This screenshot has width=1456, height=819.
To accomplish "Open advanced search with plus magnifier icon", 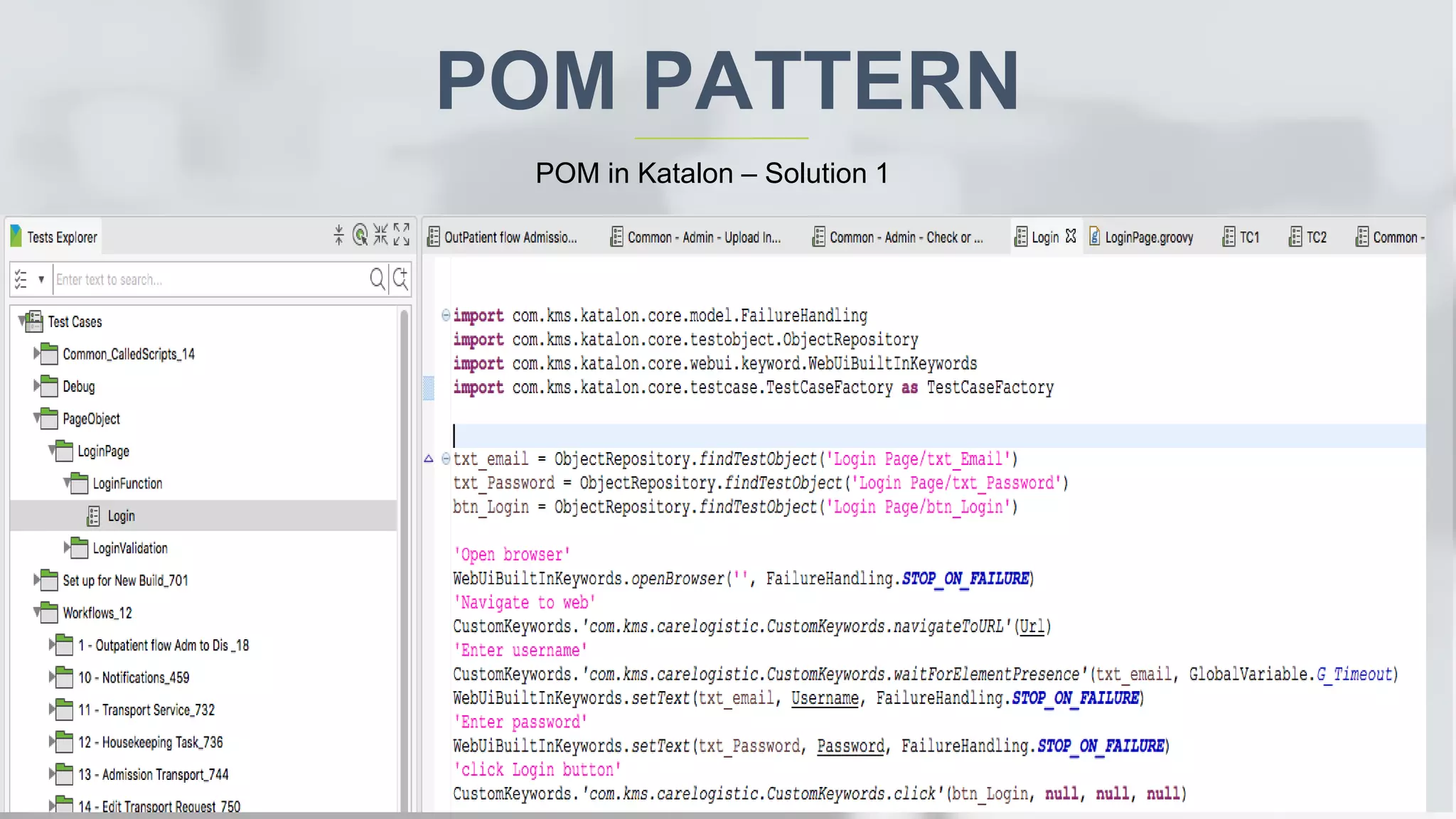I will 401,279.
